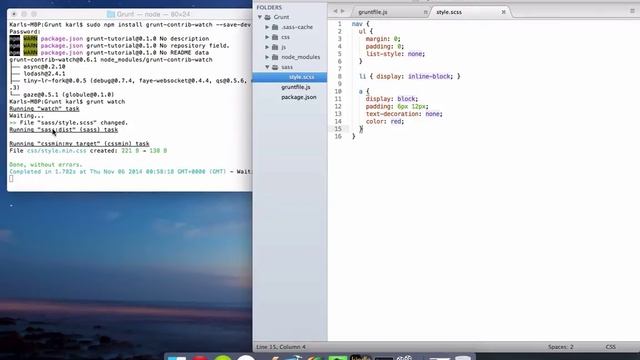Click the 'grunt watch' command line in Terminal
This screenshot has height=360, width=640.
(67, 102)
